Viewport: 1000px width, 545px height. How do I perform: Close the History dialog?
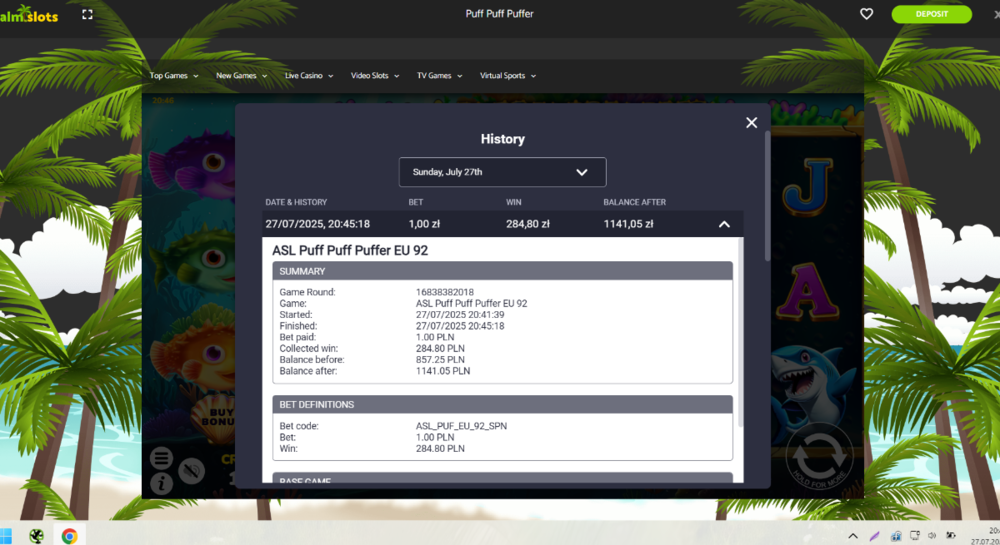click(x=751, y=122)
